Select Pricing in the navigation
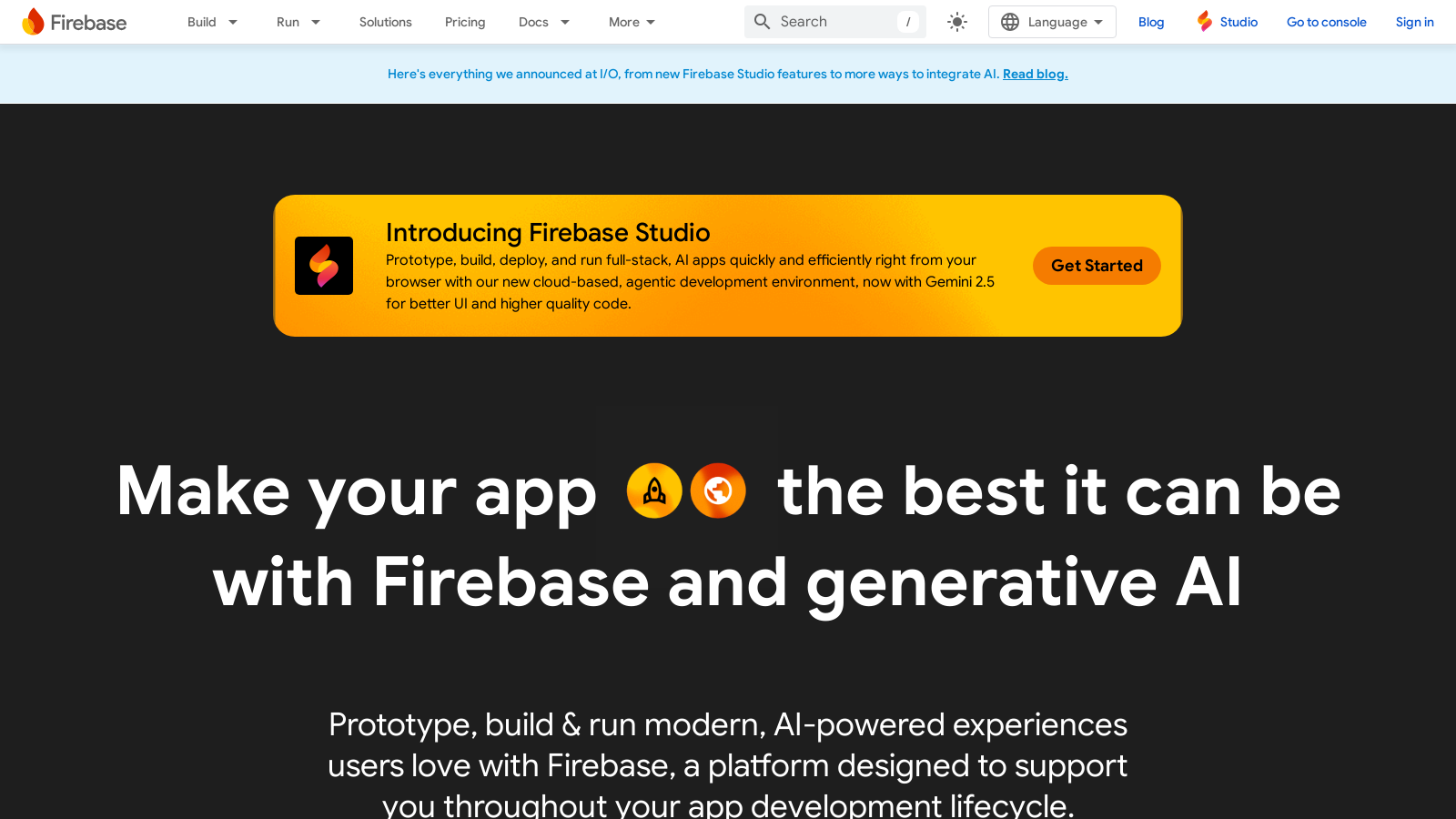 click(x=465, y=21)
